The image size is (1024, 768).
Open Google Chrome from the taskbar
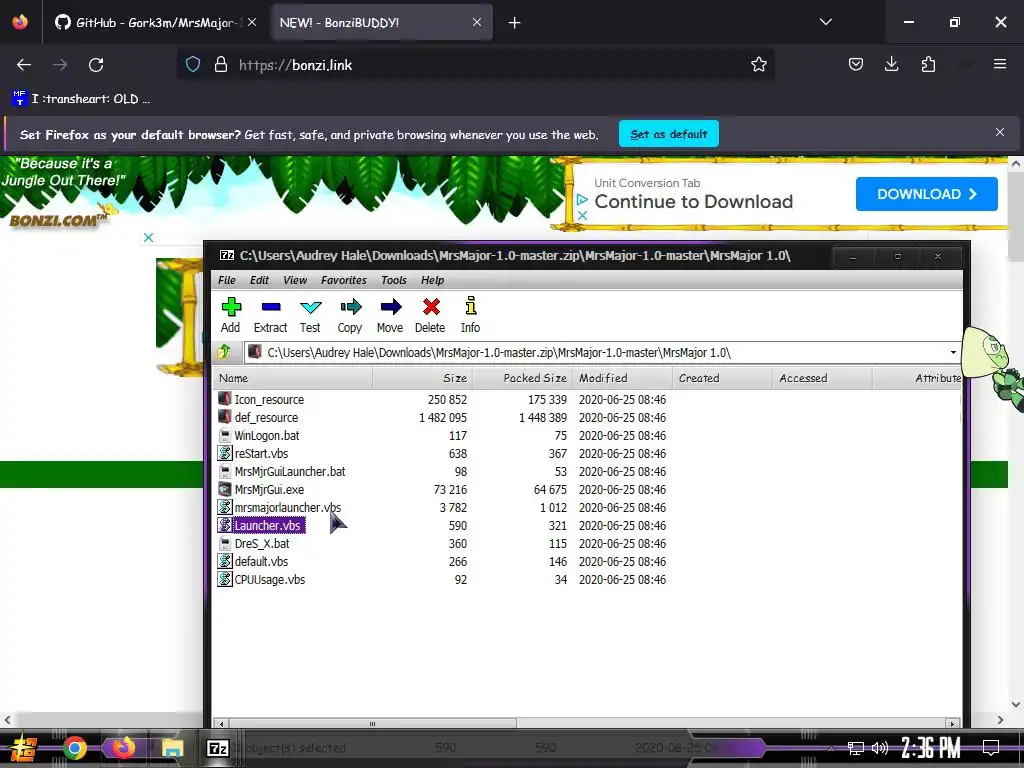(75, 748)
